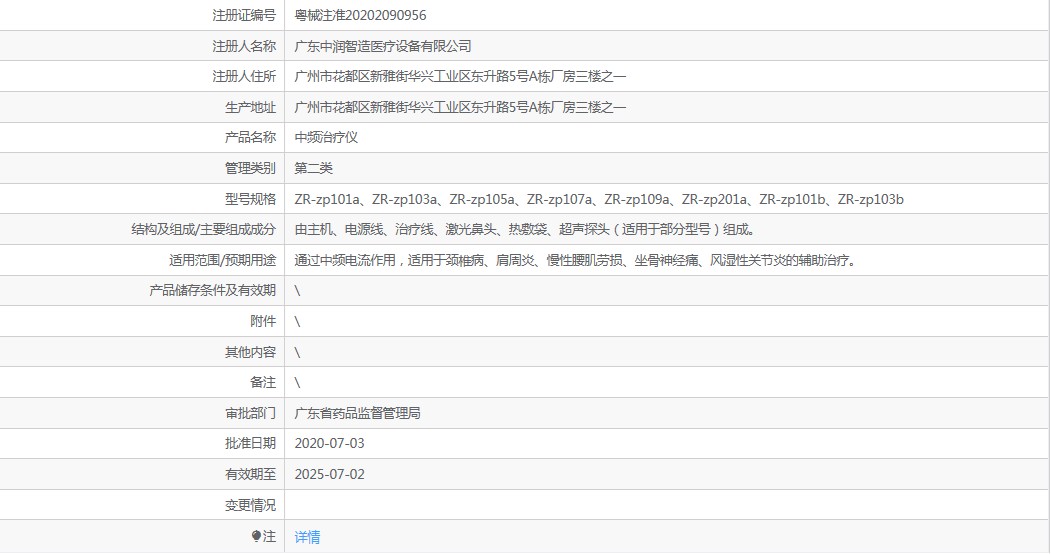Screen dimensions: 1051x555
Task: Click the intended use text starting 通过中频电流作用
Action: [576, 260]
